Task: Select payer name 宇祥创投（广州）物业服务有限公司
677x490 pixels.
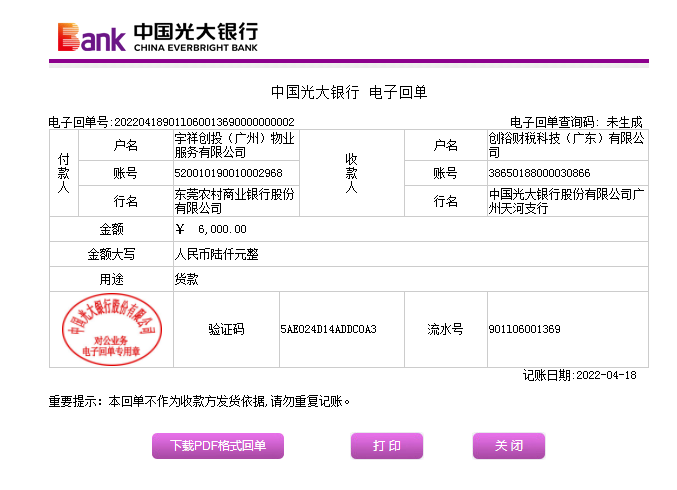Action: tap(234, 145)
